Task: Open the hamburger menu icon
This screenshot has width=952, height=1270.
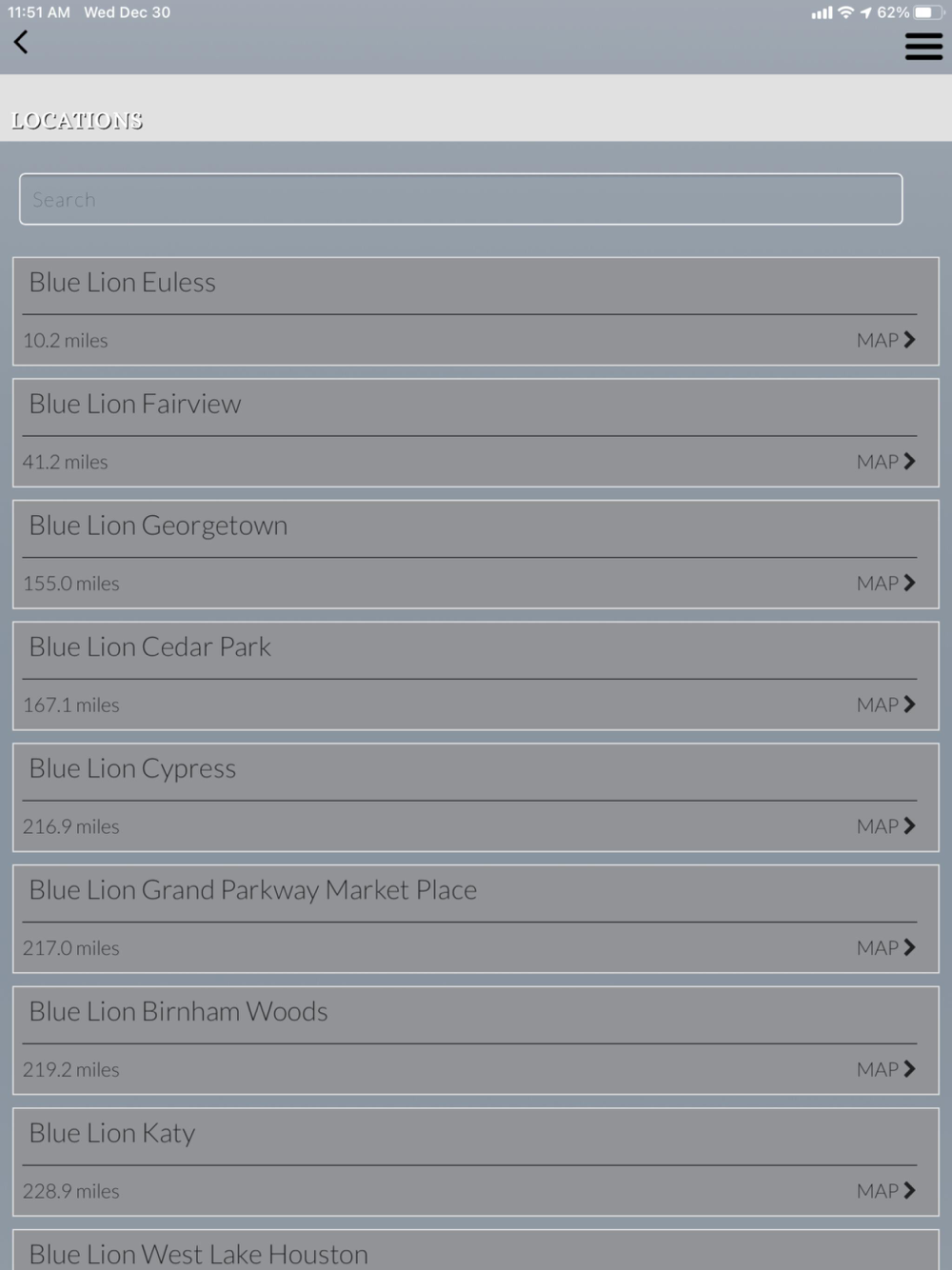Action: click(x=923, y=46)
